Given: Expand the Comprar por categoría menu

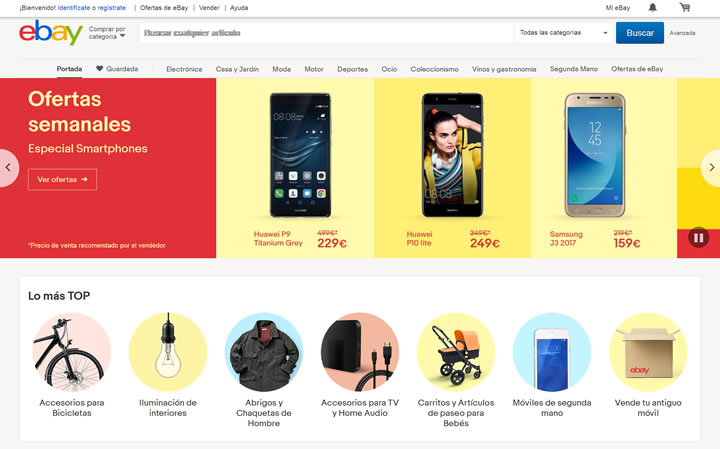Looking at the screenshot, I should pos(107,33).
